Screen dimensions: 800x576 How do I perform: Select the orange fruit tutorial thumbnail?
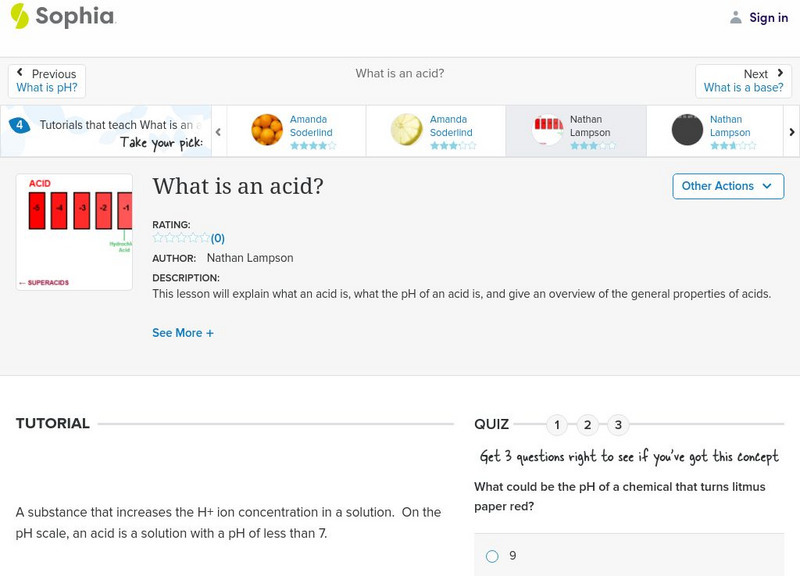pos(267,130)
